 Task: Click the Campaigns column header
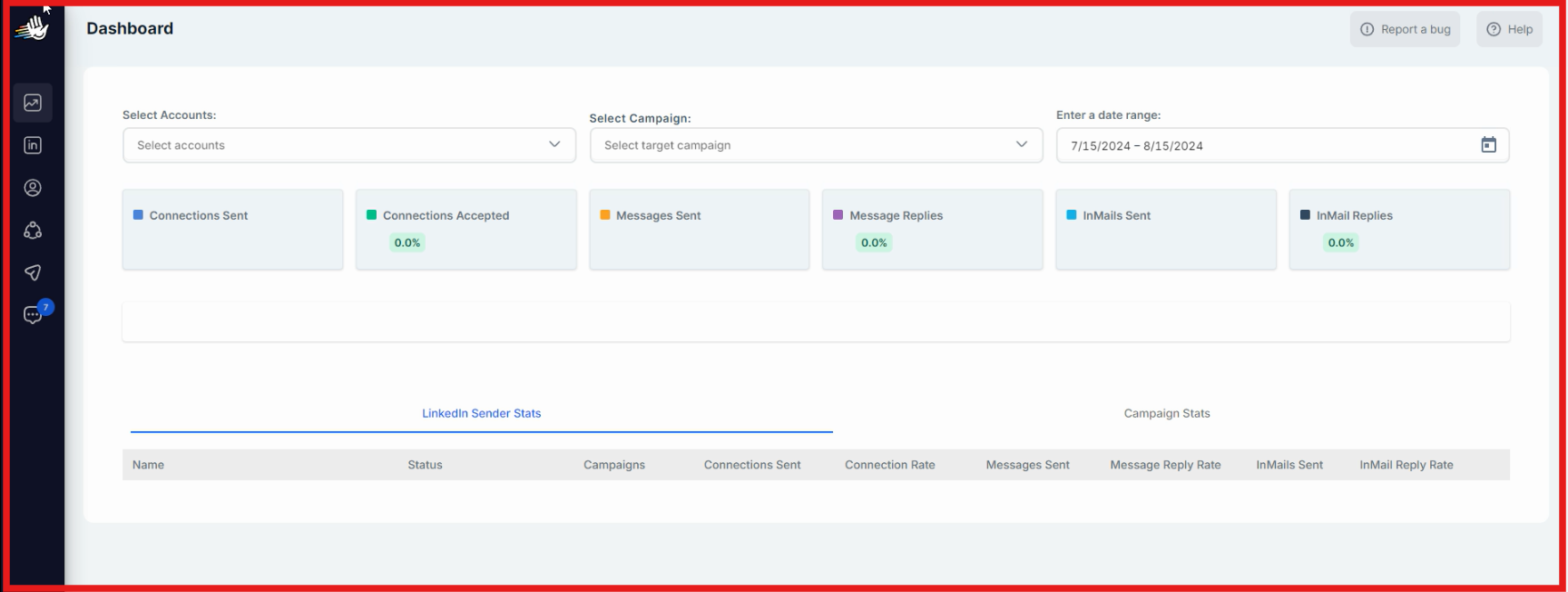pyautogui.click(x=614, y=465)
